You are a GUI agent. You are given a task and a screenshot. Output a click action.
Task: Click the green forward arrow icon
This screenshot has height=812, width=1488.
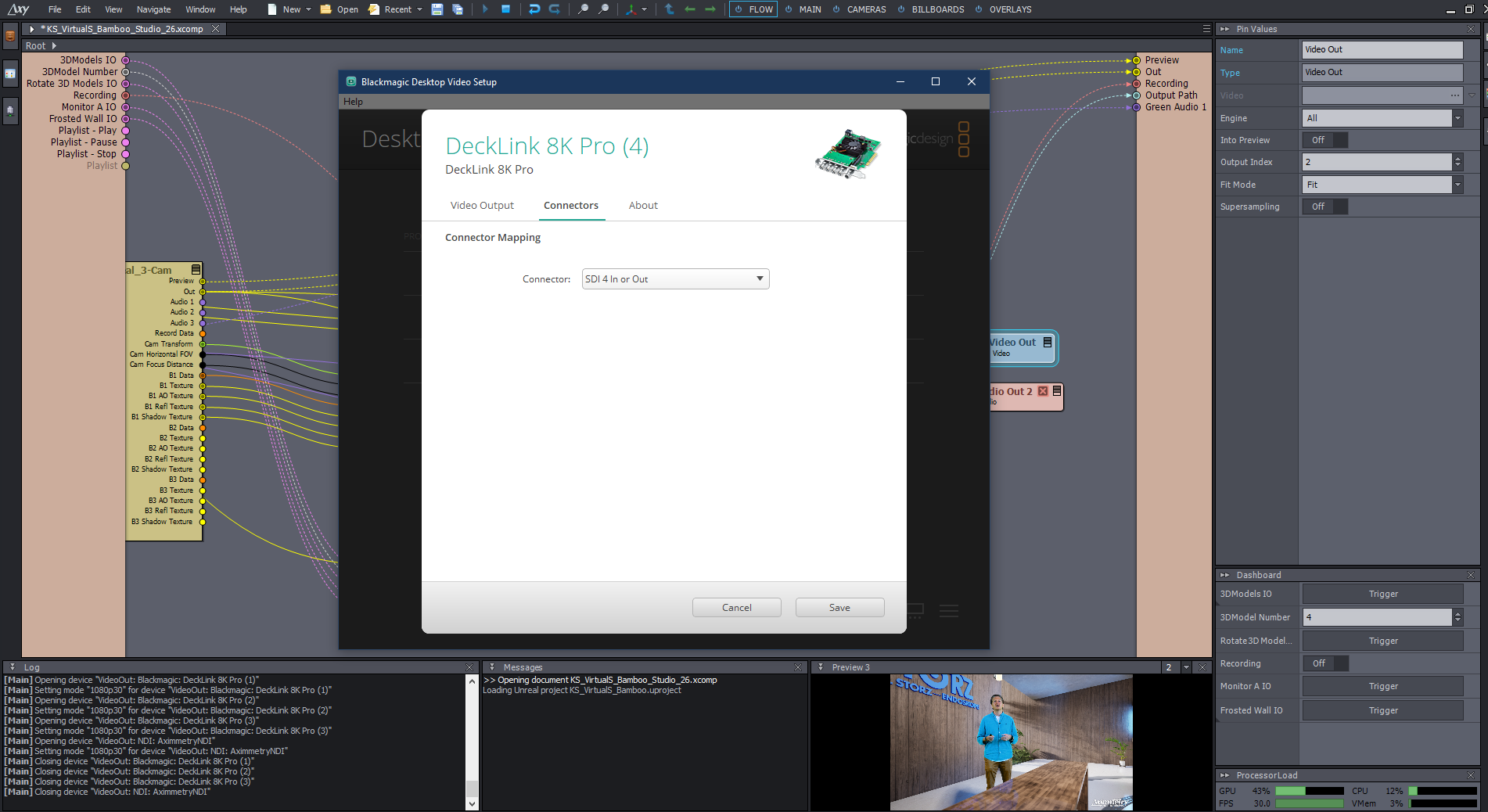click(710, 9)
